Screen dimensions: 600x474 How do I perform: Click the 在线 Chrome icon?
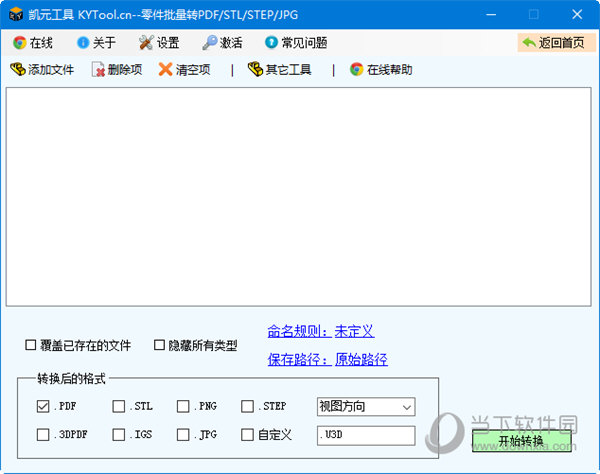tap(20, 42)
